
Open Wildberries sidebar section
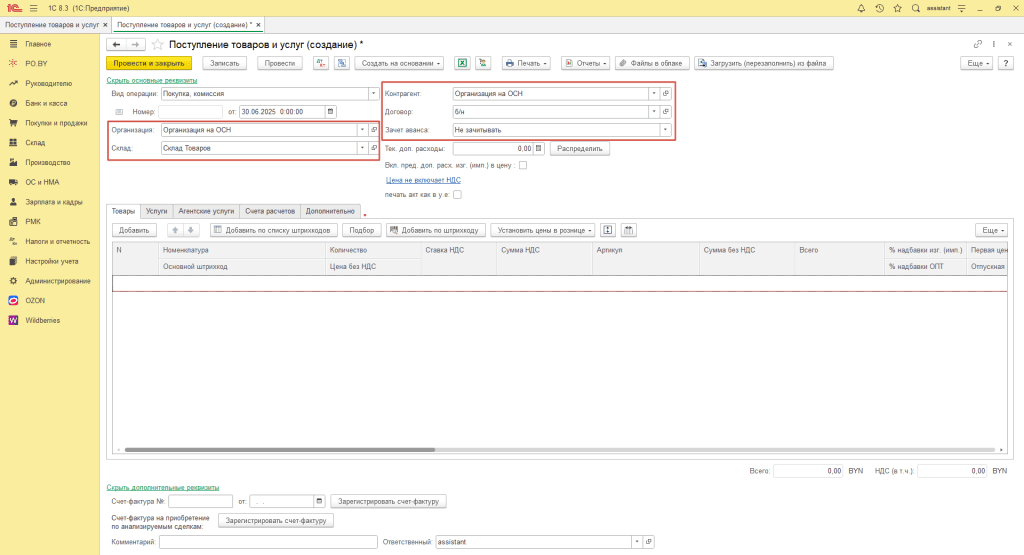(42, 321)
